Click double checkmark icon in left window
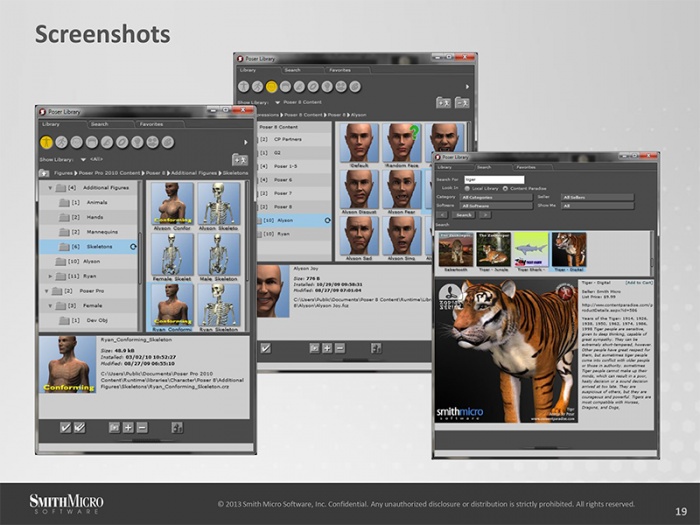This screenshot has width=700, height=525. 79,428
